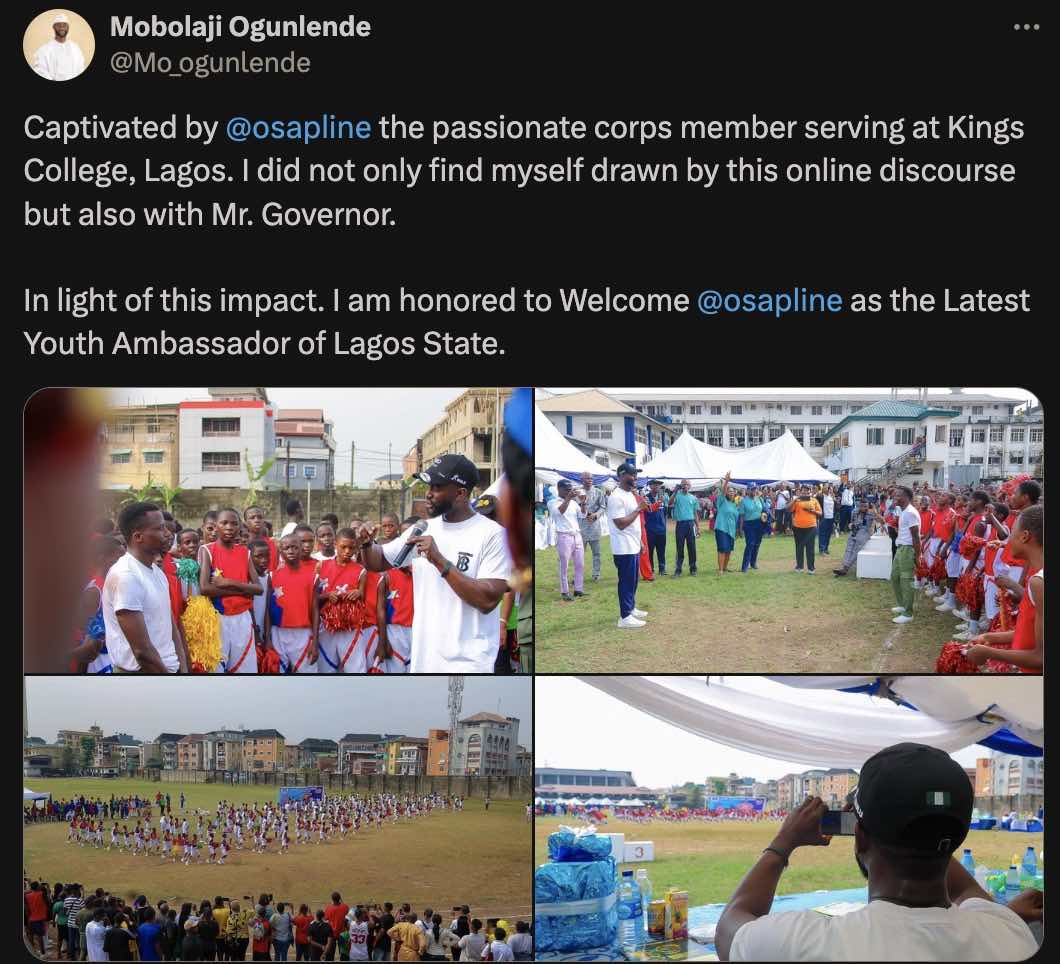Viewport: 1060px width, 964px height.
Task: Click Mobolaji Ogunlende's profile avatar
Action: (x=59, y=46)
